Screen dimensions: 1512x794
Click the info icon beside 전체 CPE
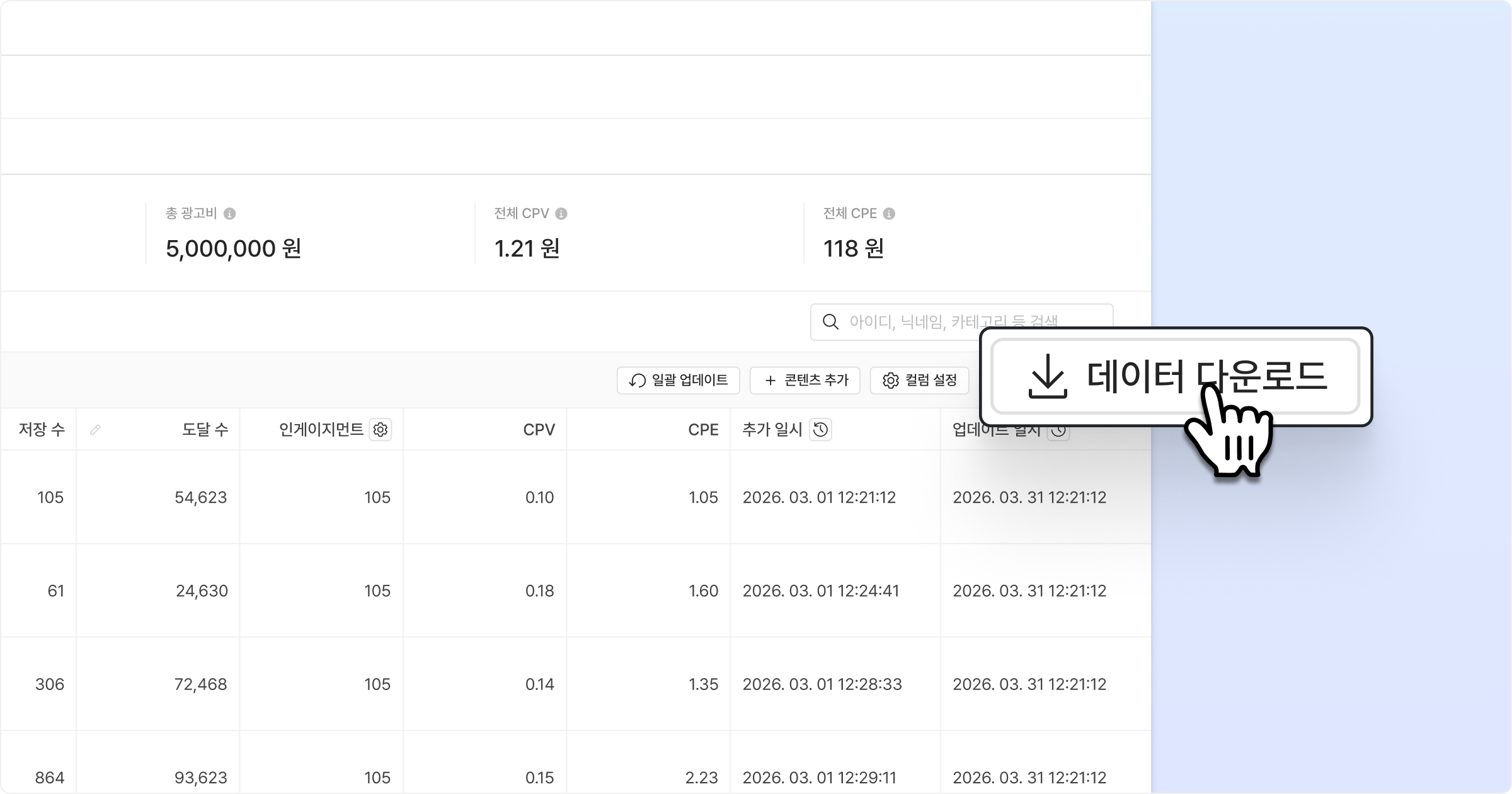pos(889,214)
